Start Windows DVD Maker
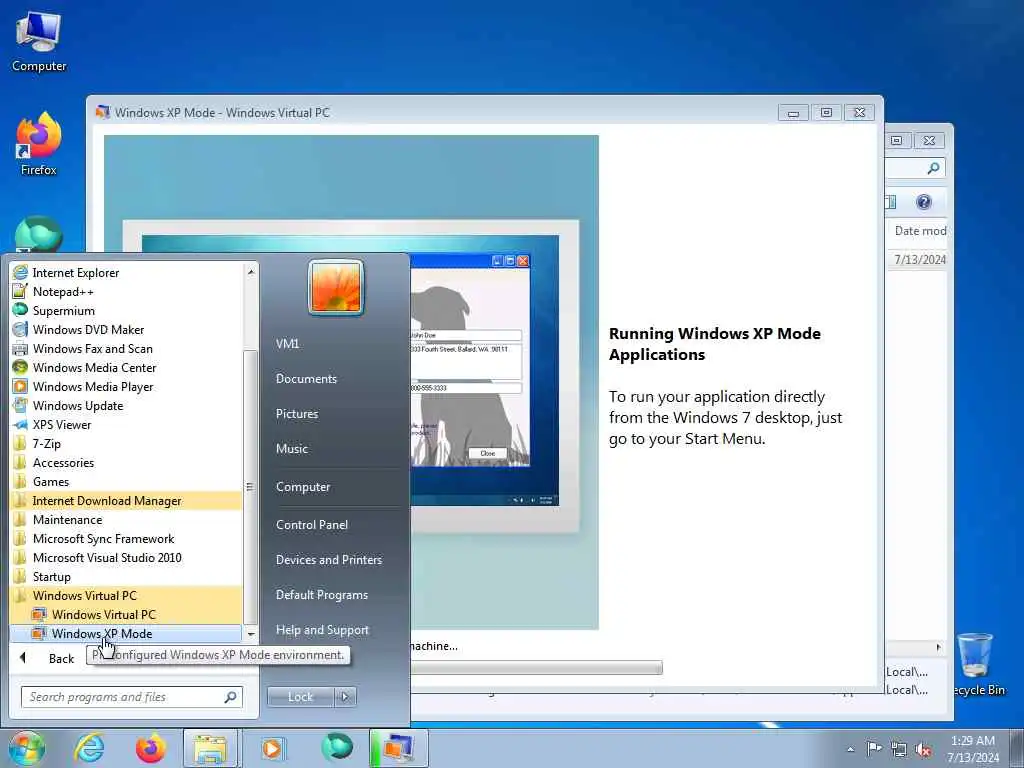The image size is (1024, 768). (x=88, y=329)
